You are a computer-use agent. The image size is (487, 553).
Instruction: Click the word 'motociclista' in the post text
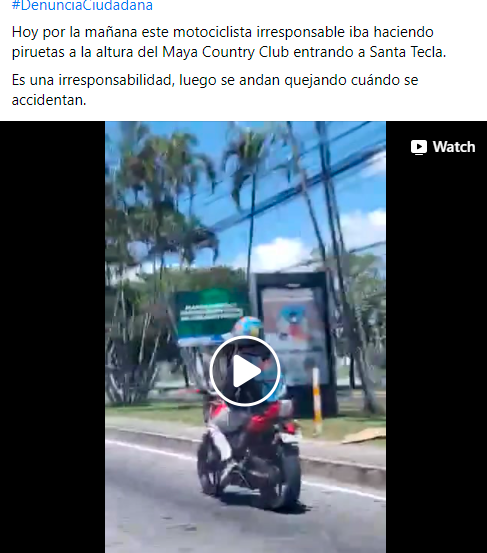[x=212, y=32]
